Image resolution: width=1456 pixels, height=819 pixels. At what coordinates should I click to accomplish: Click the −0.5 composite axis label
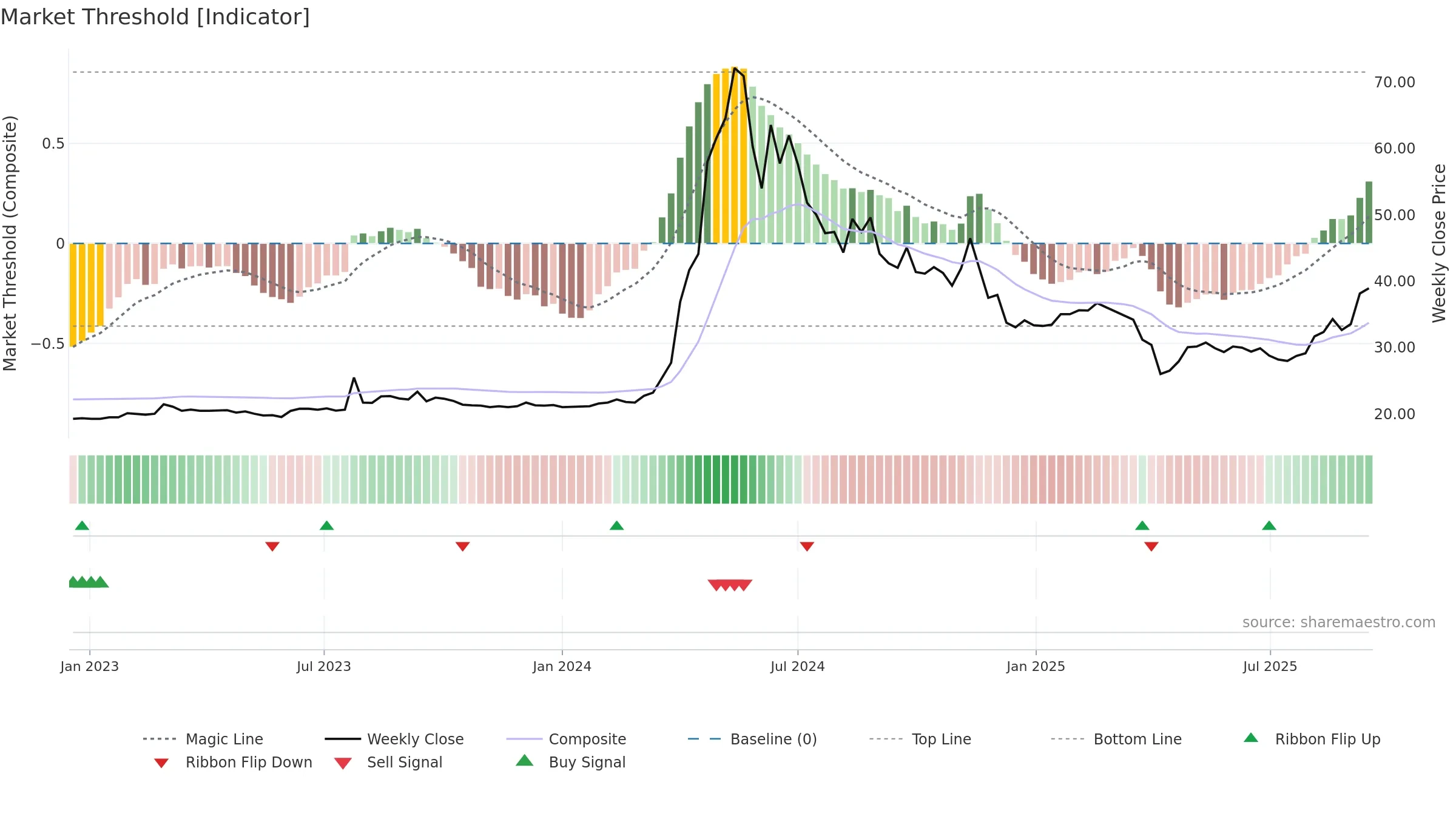48,343
